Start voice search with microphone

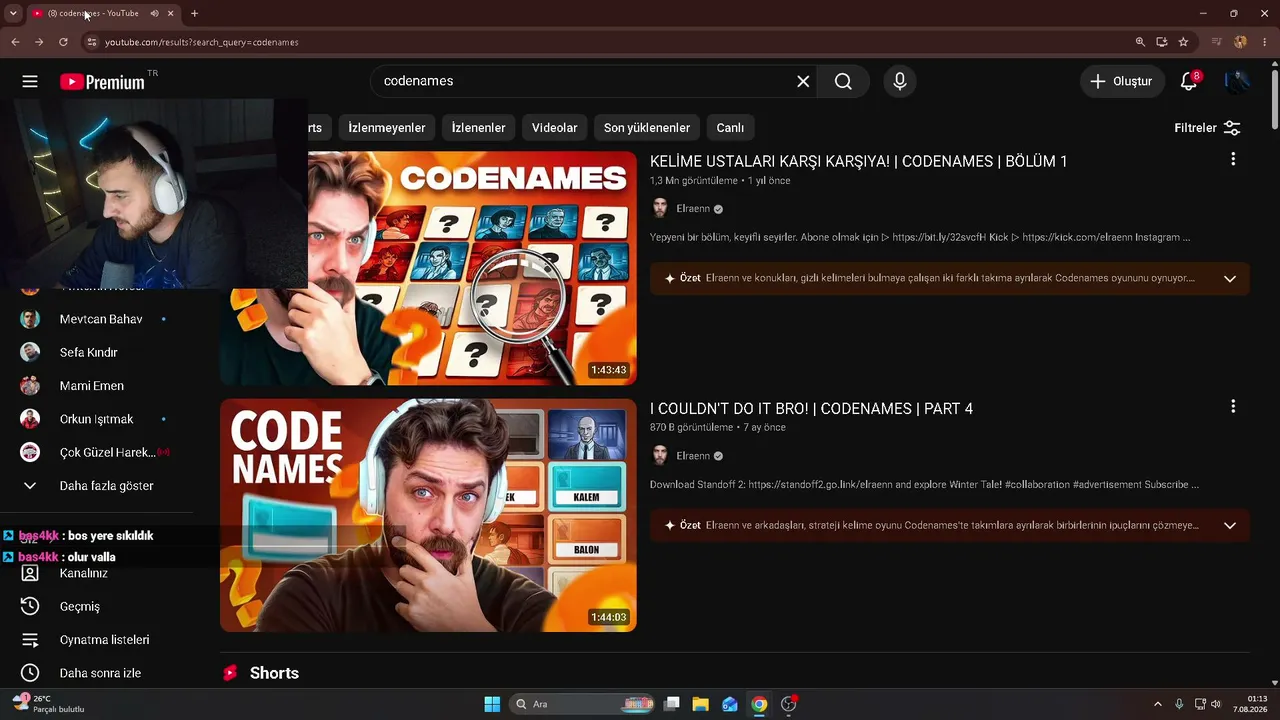click(x=900, y=81)
